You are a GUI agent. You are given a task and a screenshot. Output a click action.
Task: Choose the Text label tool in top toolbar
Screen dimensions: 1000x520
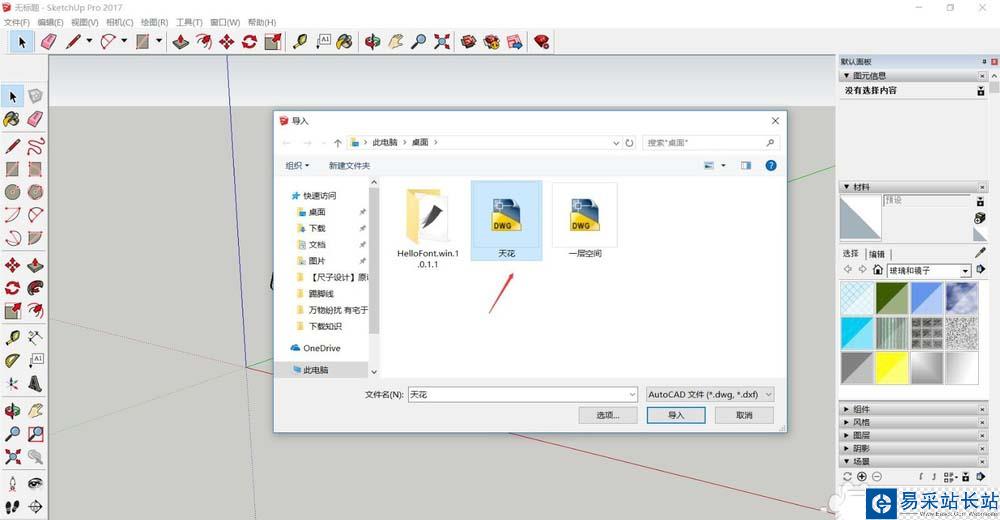coord(323,42)
